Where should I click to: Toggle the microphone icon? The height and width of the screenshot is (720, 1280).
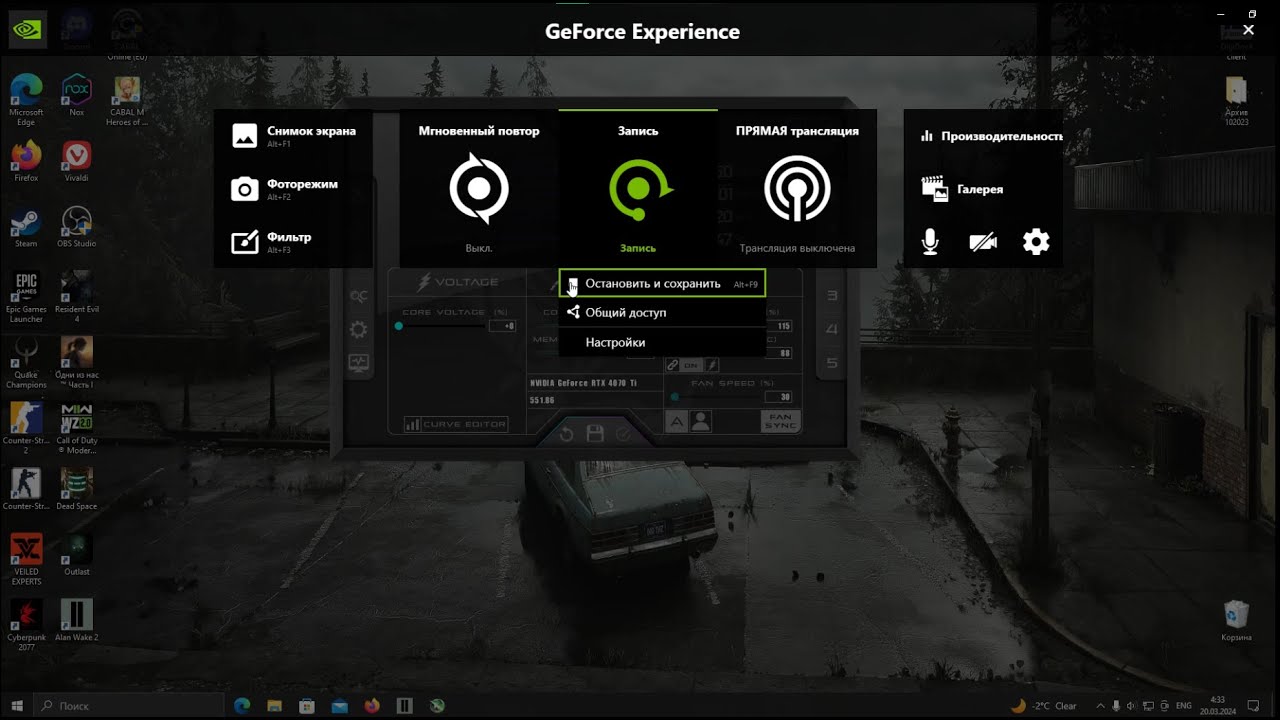click(930, 241)
